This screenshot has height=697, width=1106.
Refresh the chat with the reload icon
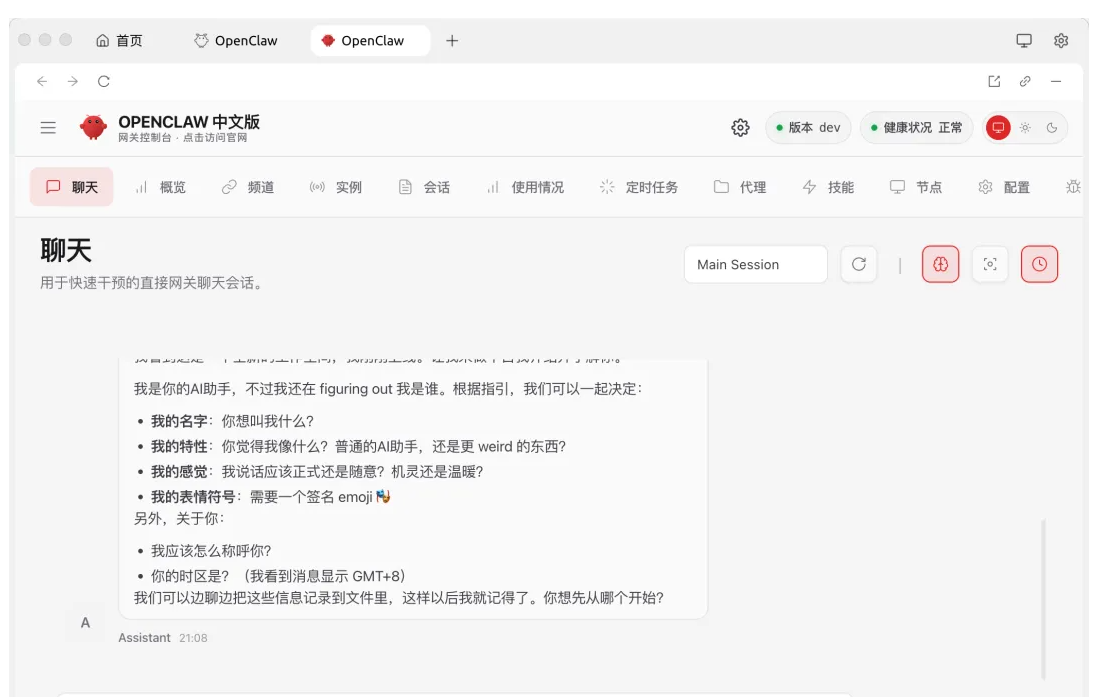tap(858, 264)
